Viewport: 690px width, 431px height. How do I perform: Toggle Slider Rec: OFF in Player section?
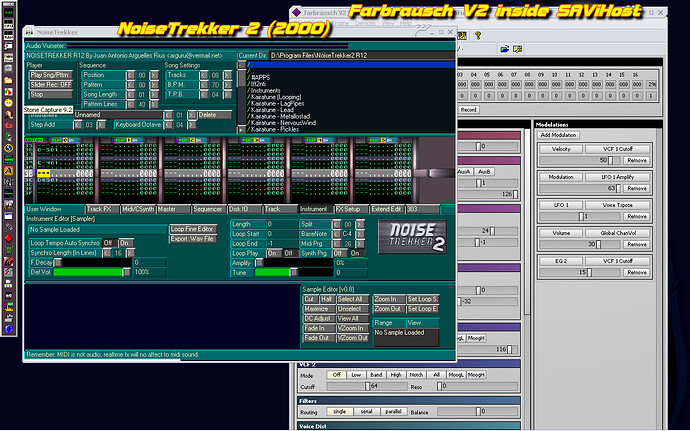click(51, 85)
